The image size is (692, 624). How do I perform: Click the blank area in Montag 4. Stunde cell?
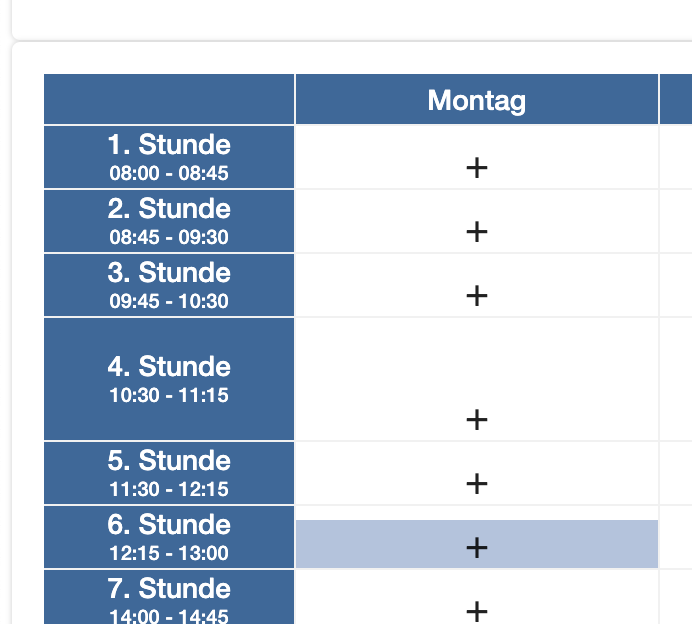point(477,360)
